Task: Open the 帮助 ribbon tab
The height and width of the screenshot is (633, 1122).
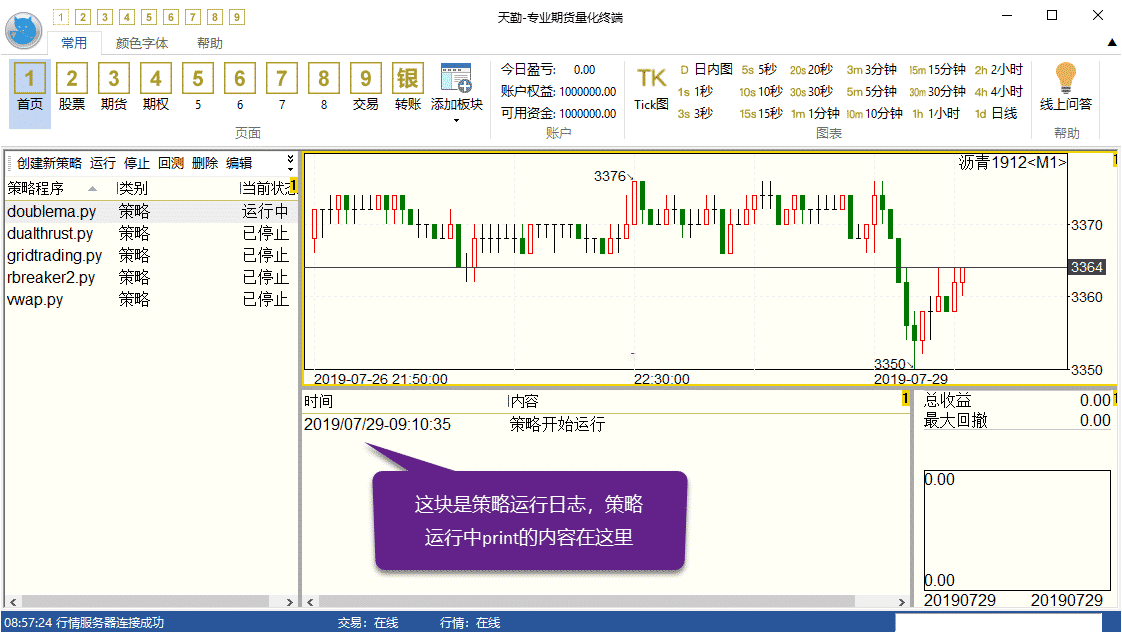Action: tap(210, 44)
